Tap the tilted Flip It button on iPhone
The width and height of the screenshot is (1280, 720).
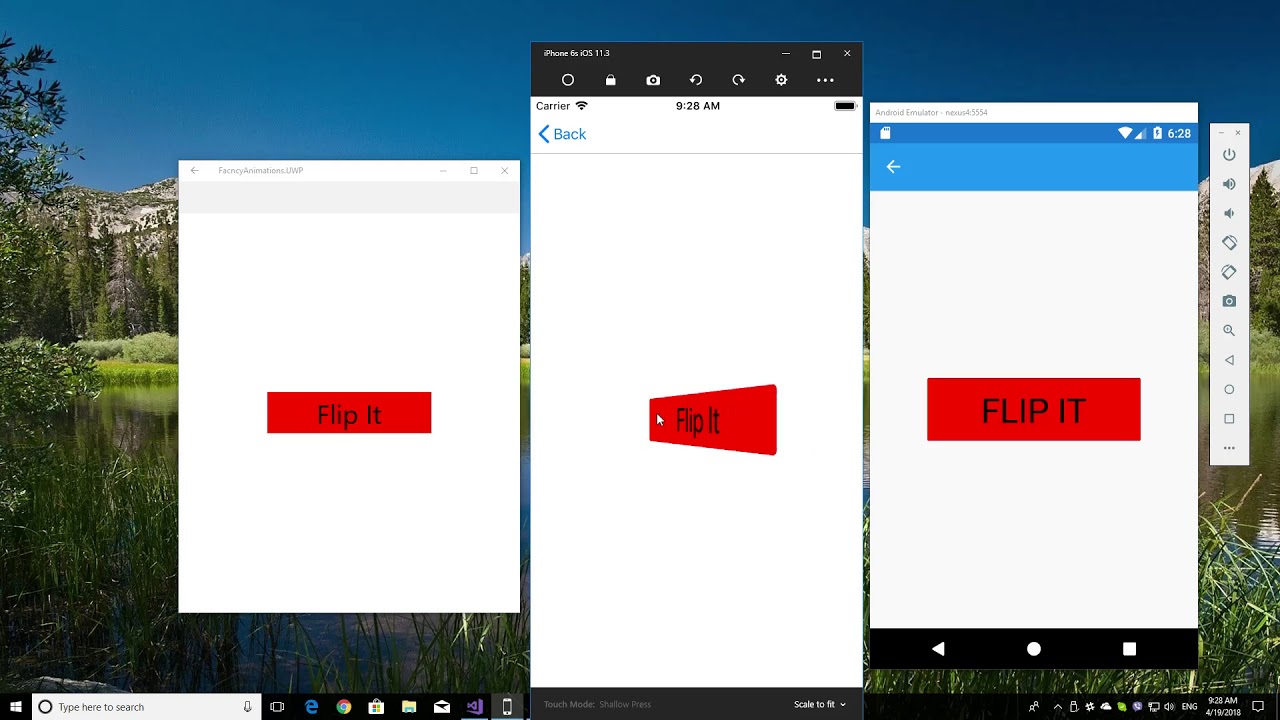713,420
